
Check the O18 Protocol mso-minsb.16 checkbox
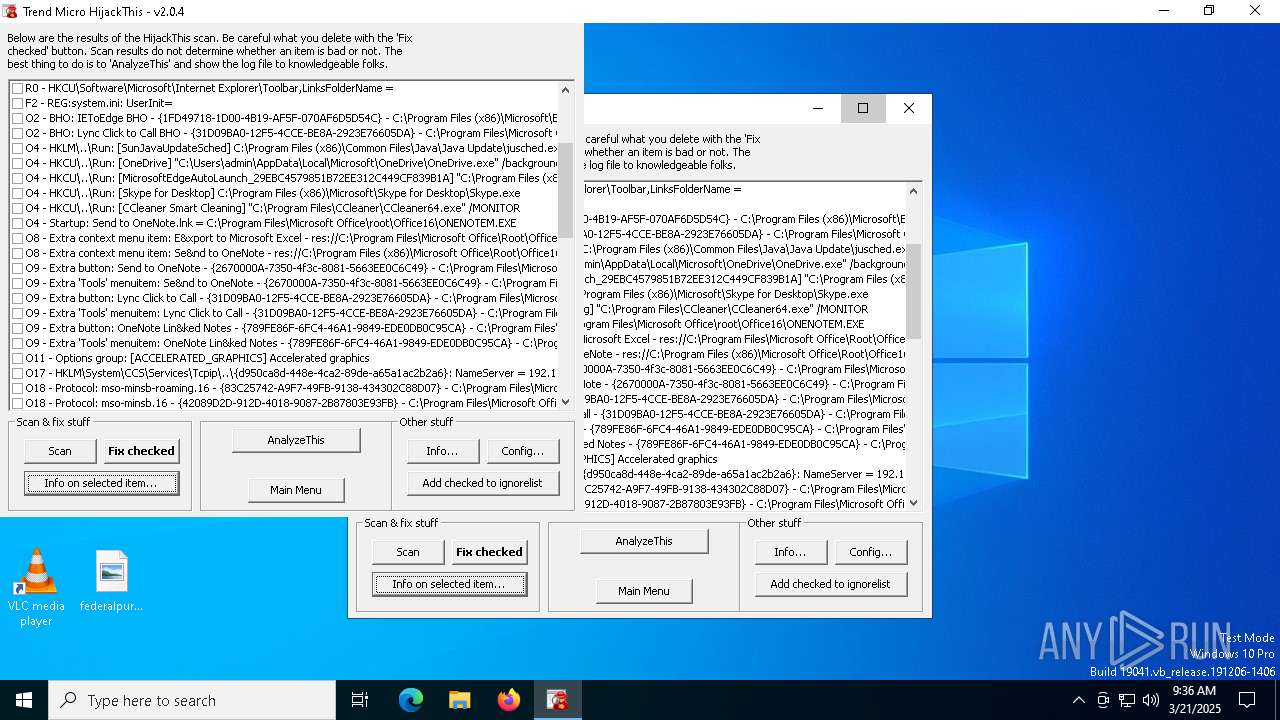click(x=18, y=403)
